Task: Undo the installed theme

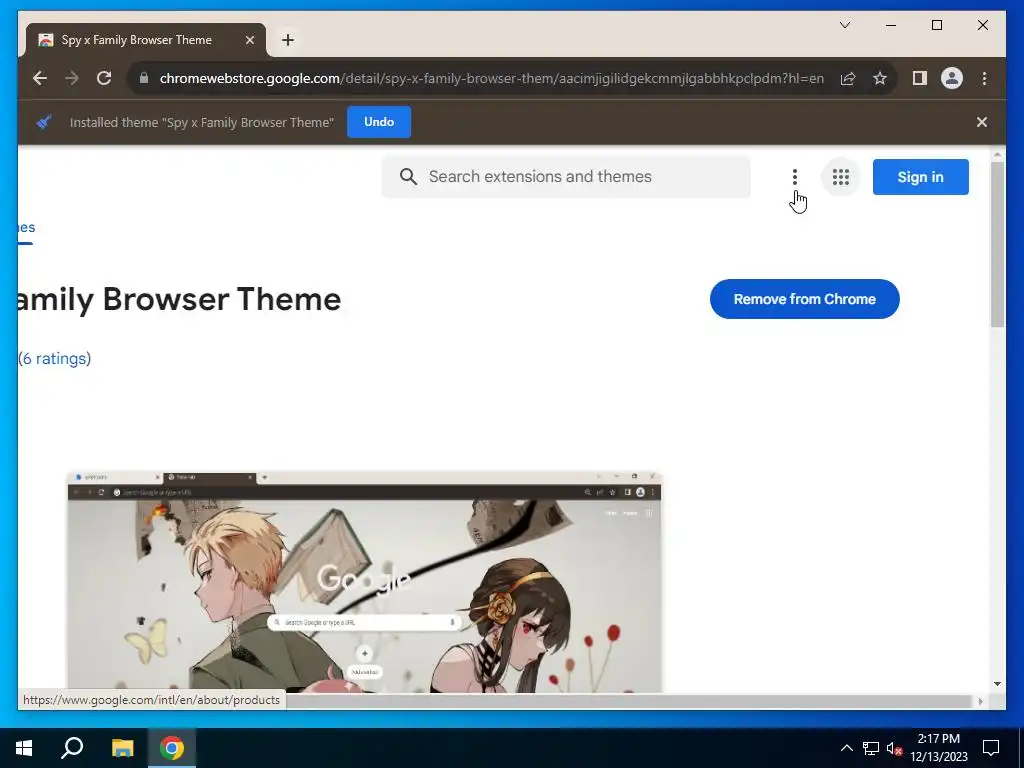Action: (379, 122)
